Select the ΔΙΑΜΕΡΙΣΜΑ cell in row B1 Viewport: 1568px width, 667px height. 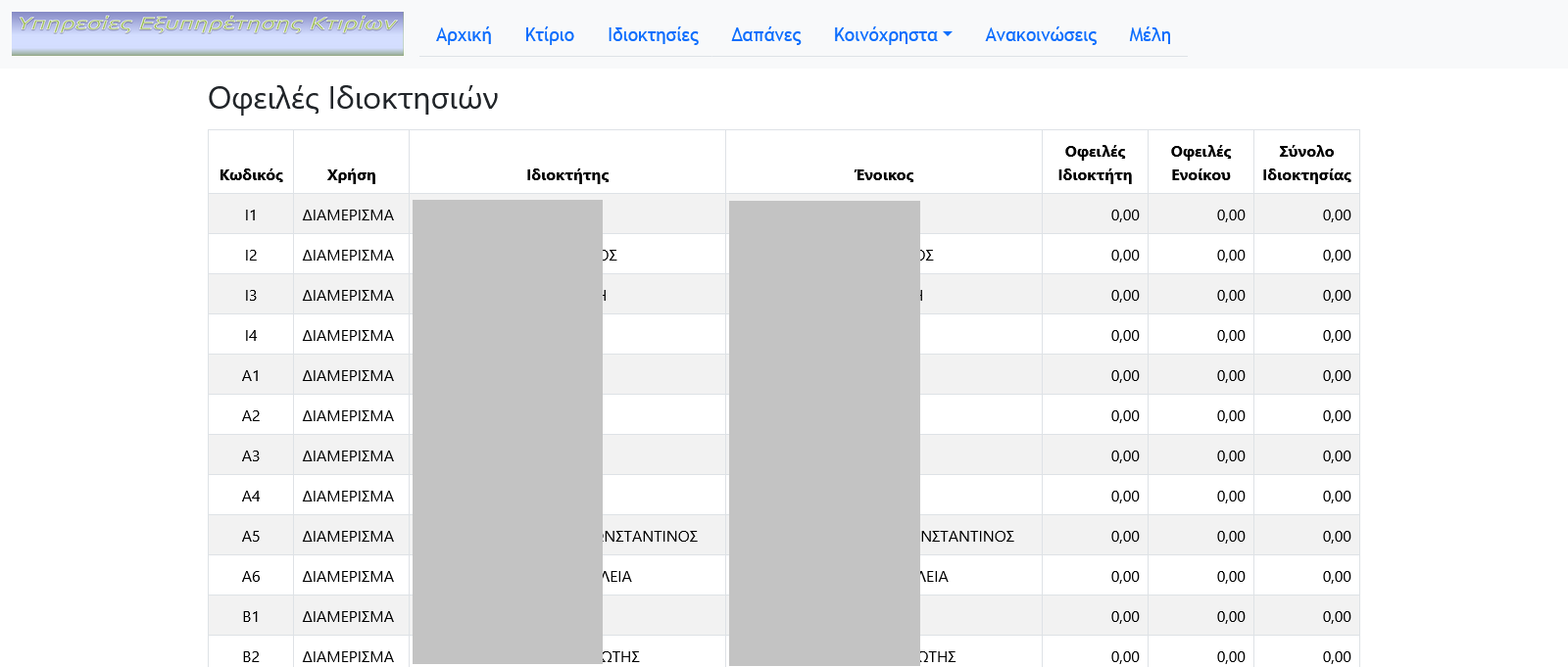click(x=348, y=617)
